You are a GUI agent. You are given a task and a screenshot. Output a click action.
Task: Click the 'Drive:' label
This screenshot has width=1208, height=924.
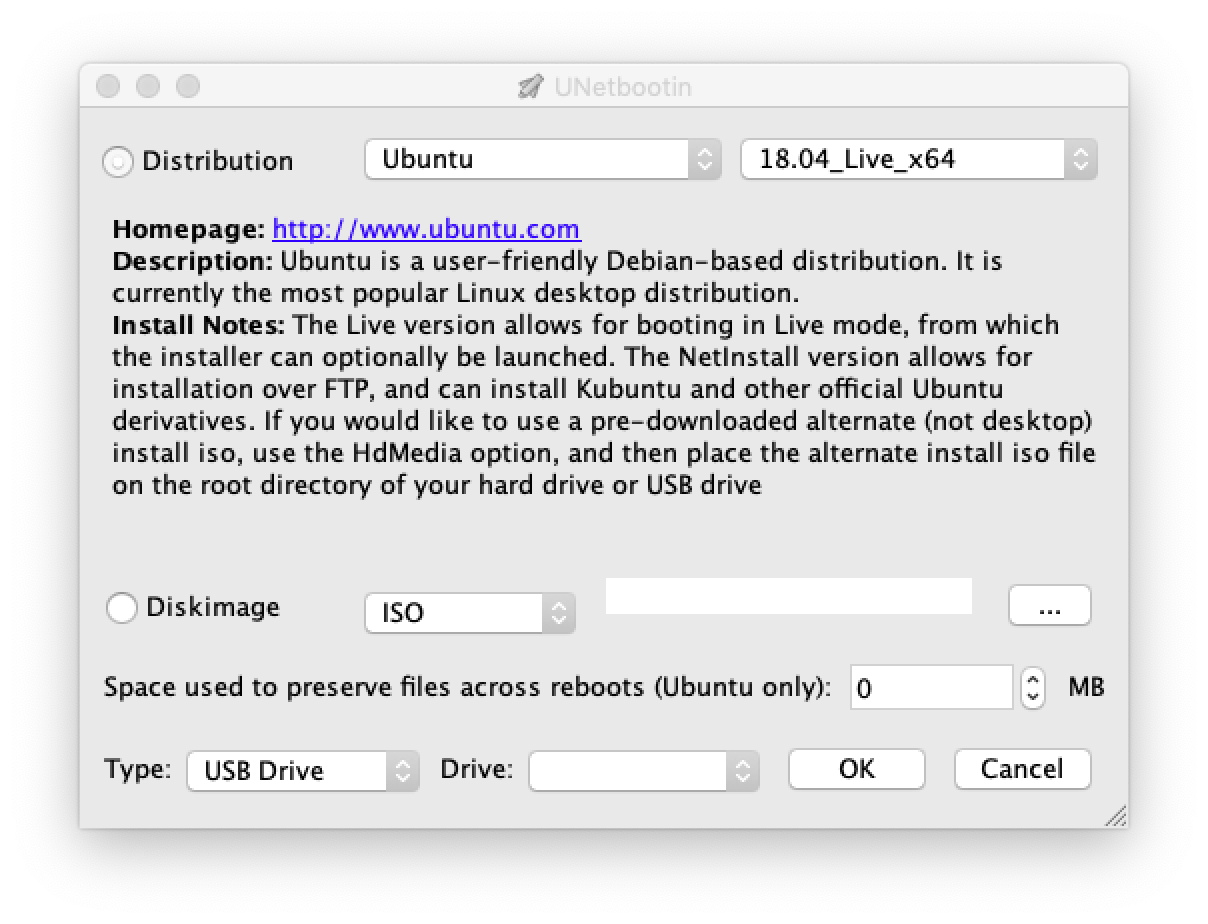pyautogui.click(x=477, y=770)
